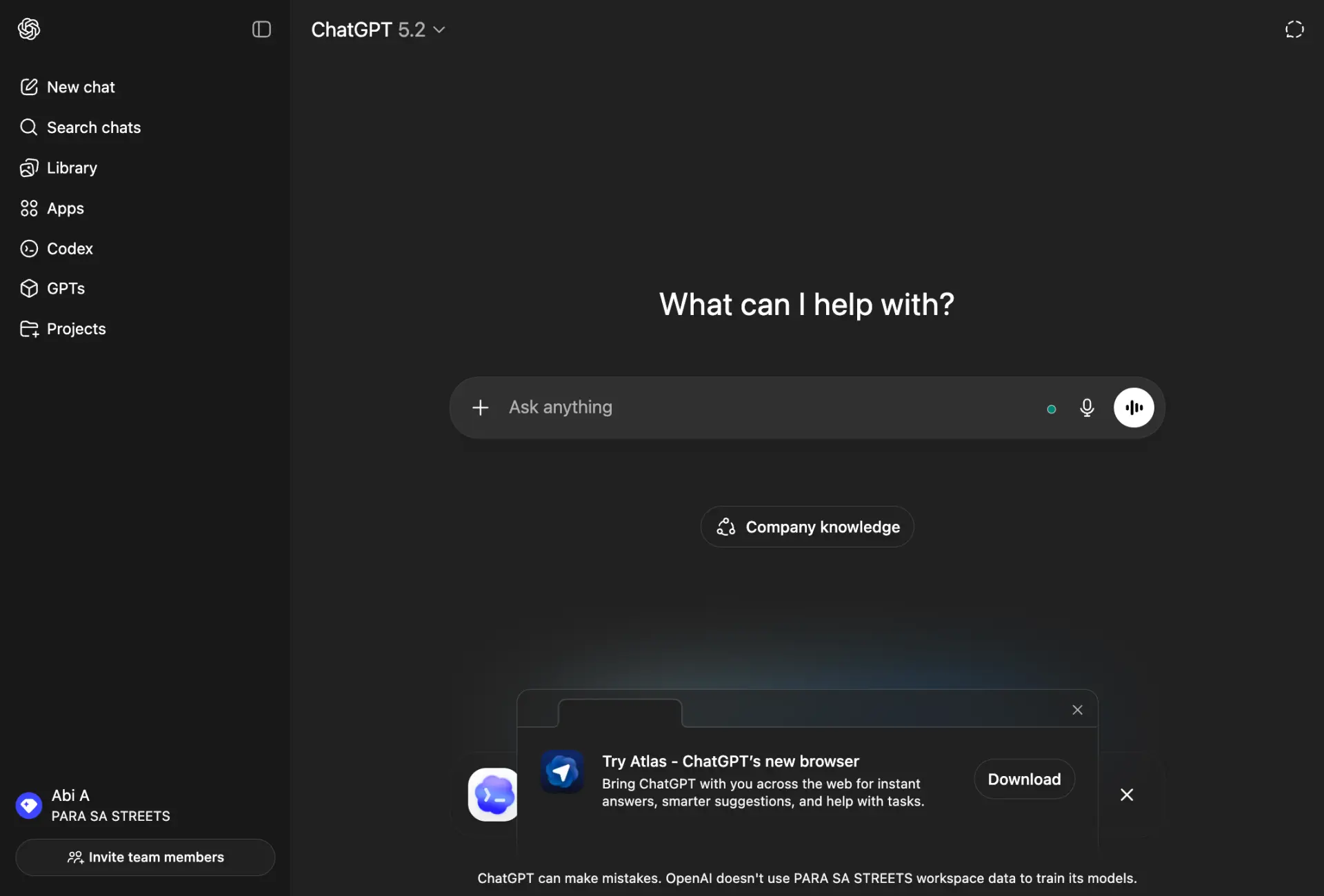
Task: Click the purple terminal app icon
Action: tap(493, 795)
